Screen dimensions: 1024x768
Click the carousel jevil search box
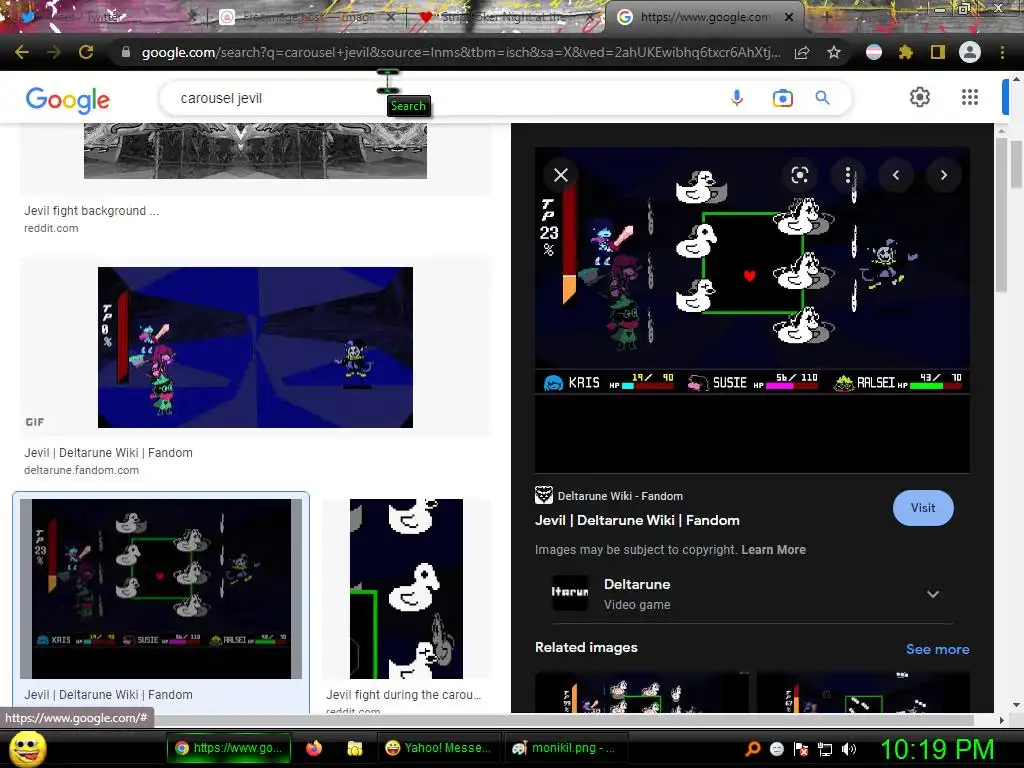pos(444,98)
